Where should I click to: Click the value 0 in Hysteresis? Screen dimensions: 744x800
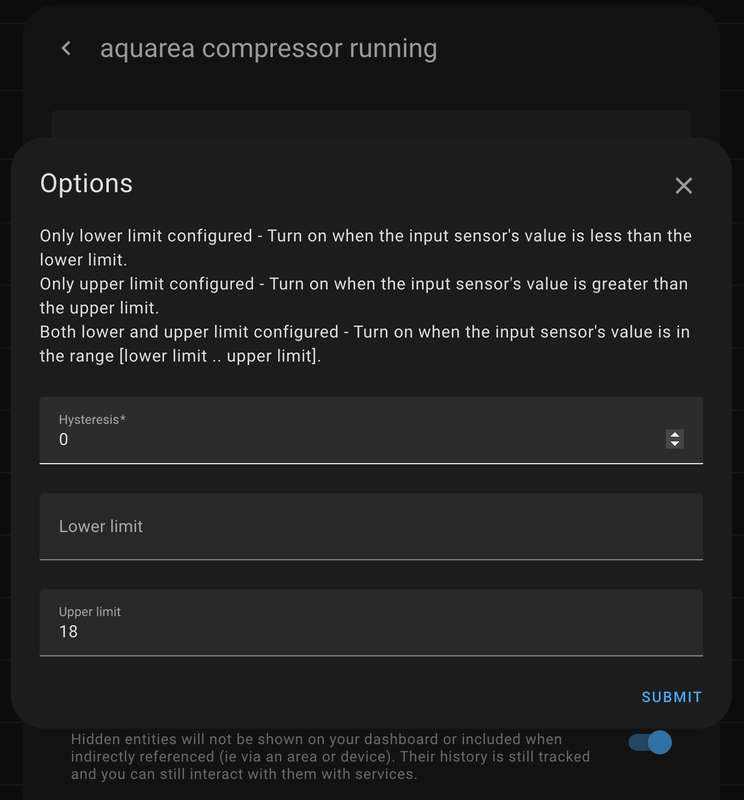64,439
